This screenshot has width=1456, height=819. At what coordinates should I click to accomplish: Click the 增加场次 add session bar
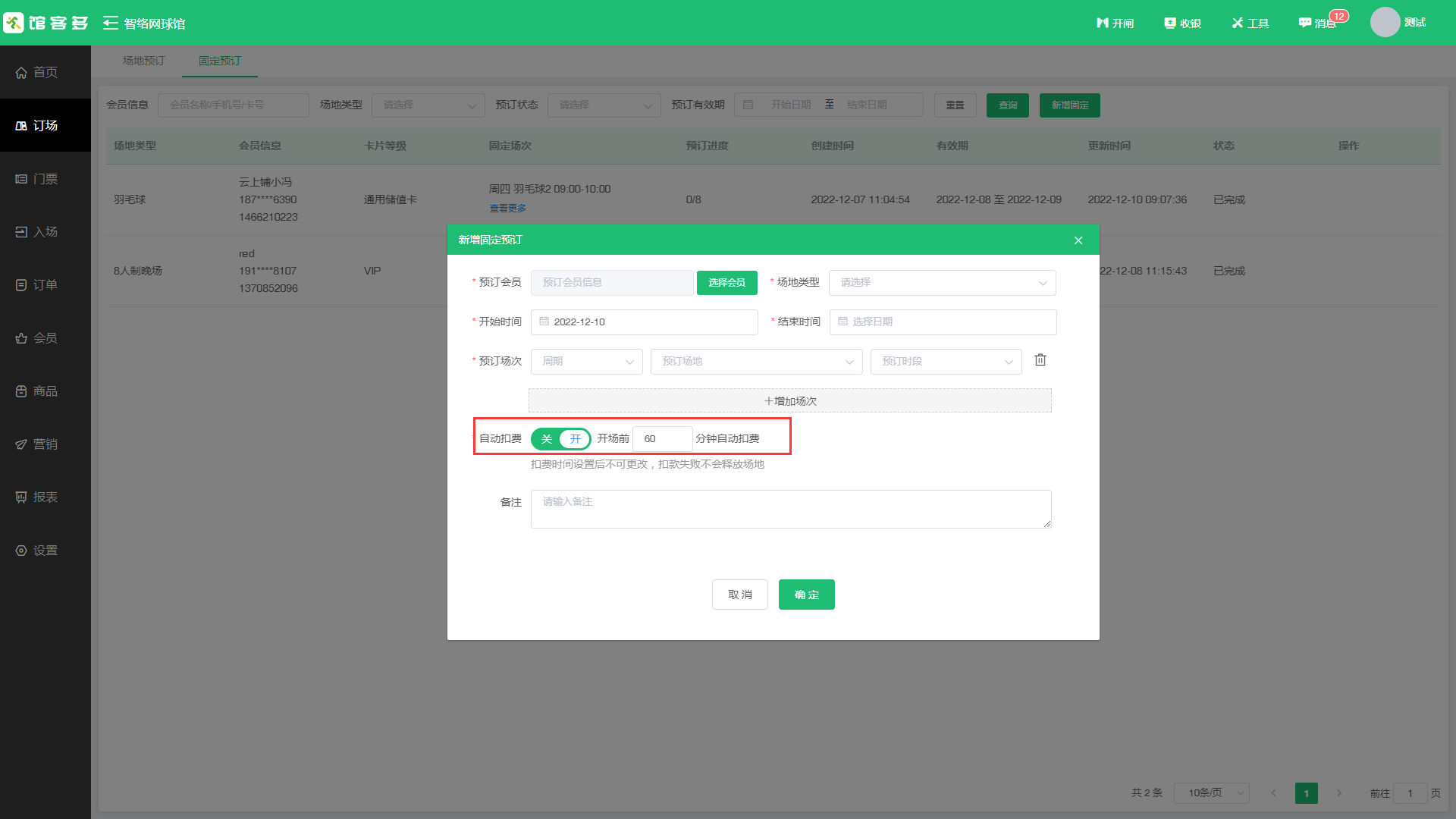789,401
